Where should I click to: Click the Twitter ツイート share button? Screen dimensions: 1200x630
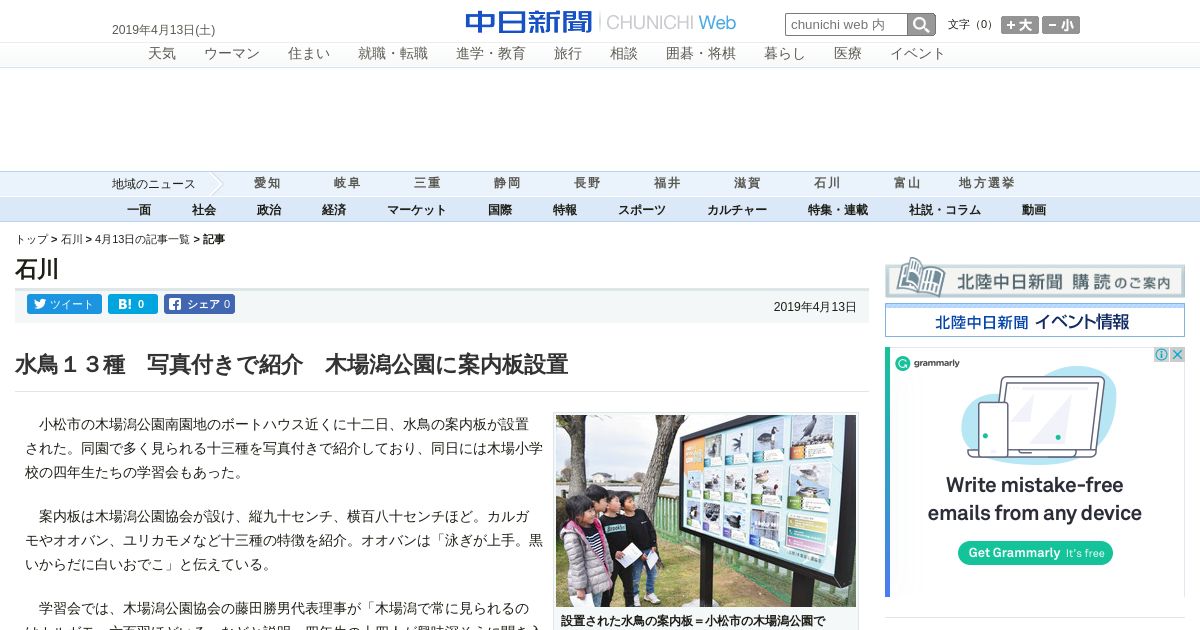pyautogui.click(x=64, y=304)
